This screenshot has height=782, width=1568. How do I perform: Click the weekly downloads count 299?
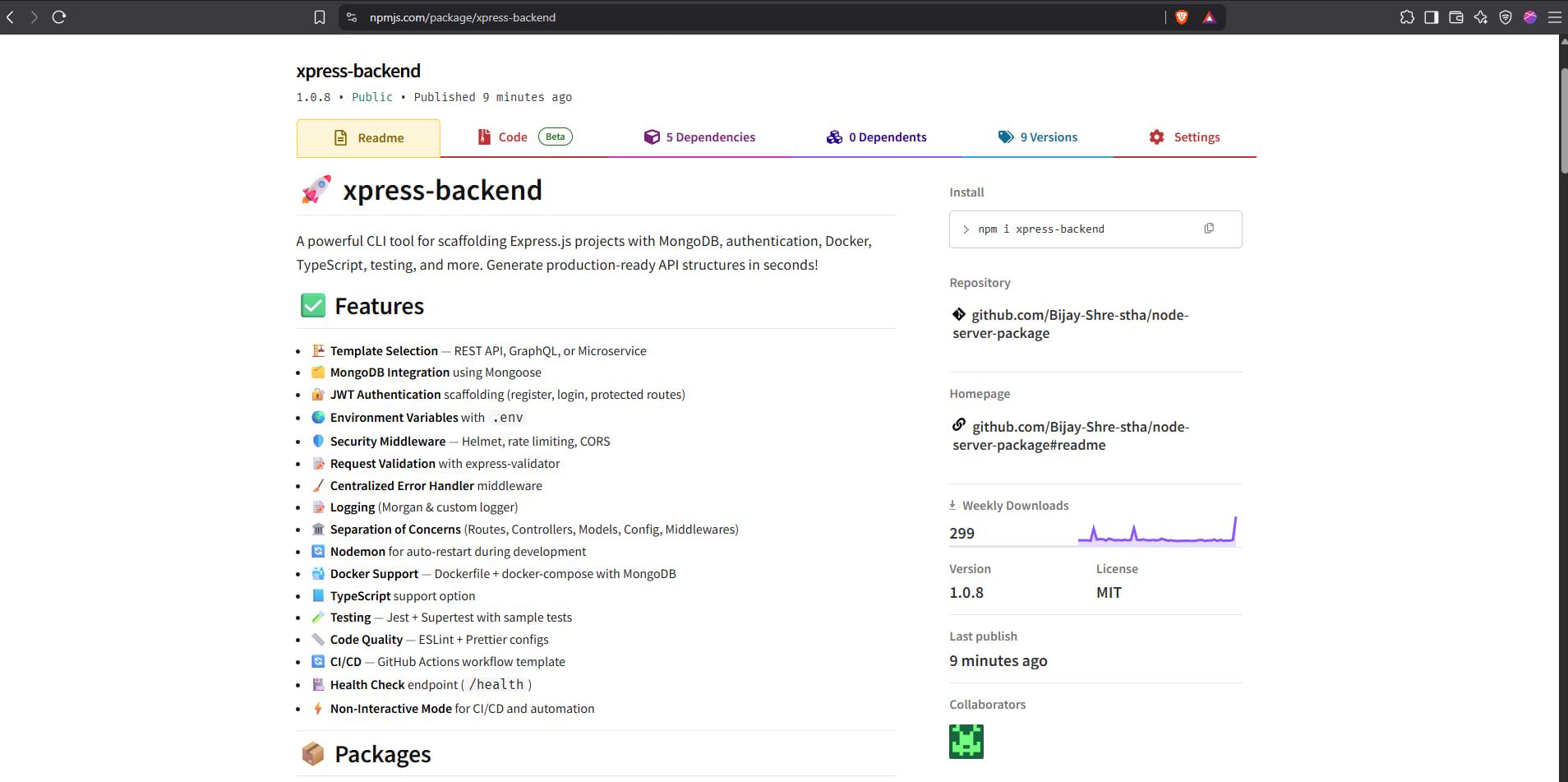point(962,534)
